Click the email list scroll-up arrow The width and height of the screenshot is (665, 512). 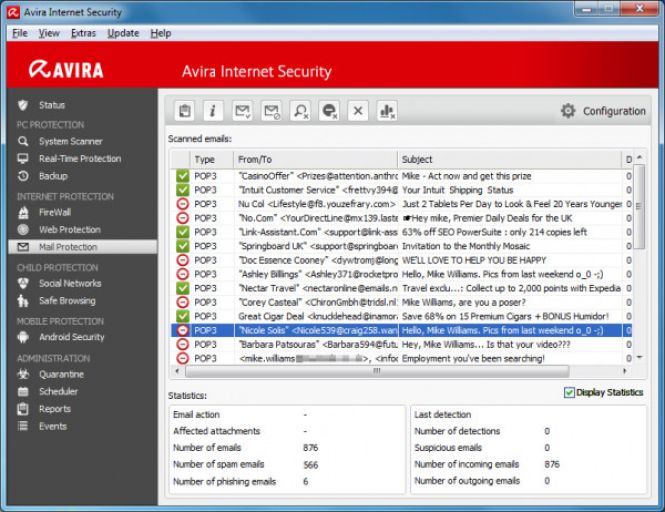point(639,157)
